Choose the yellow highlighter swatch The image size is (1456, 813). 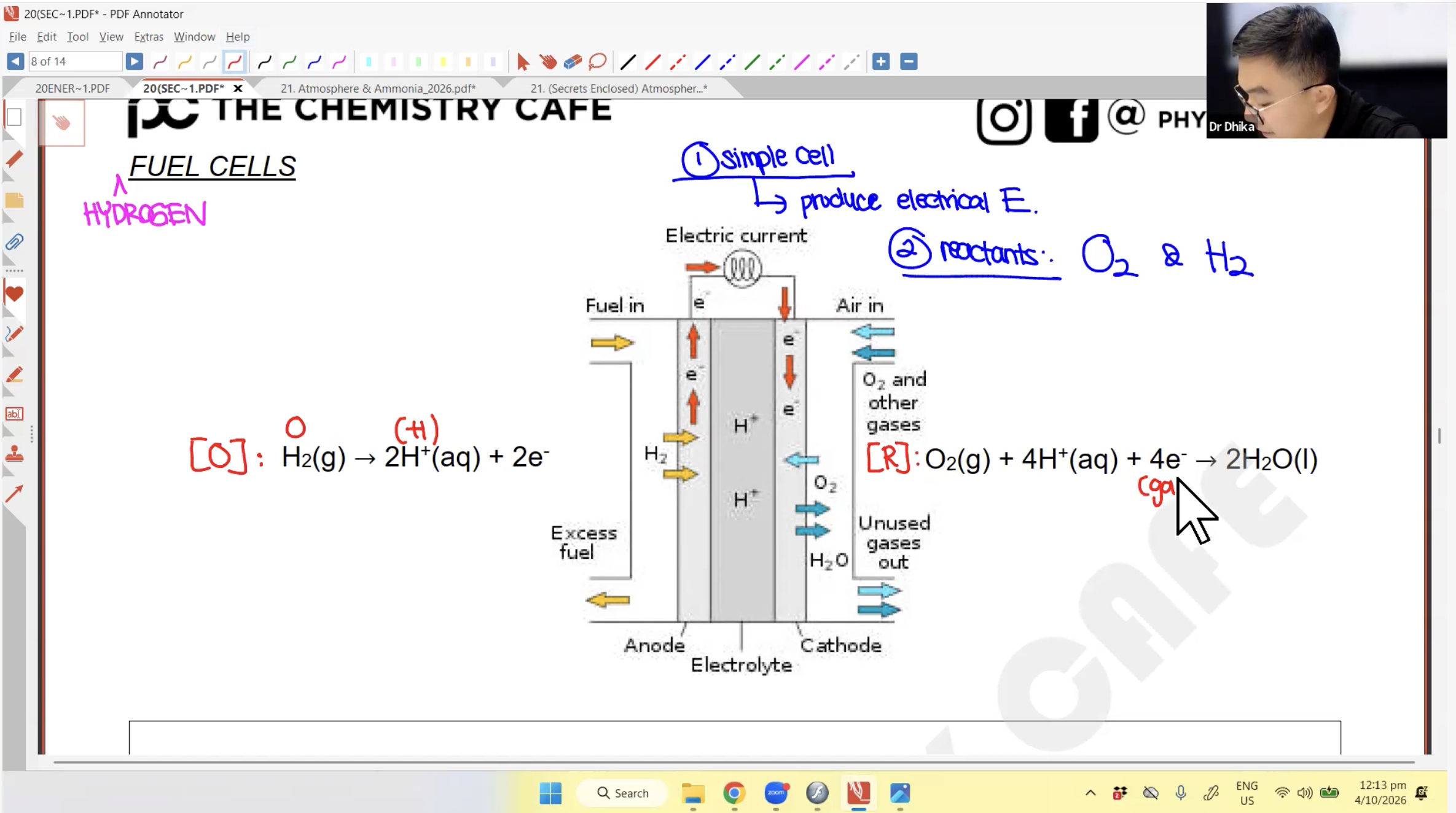point(443,61)
